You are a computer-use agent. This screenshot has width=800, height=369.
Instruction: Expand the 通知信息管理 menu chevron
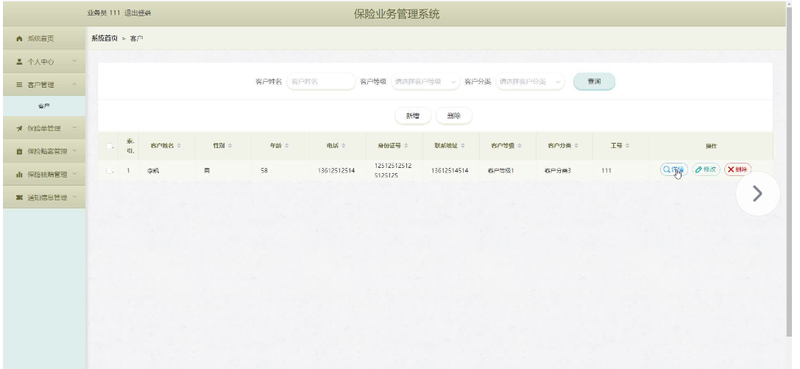coord(74,198)
